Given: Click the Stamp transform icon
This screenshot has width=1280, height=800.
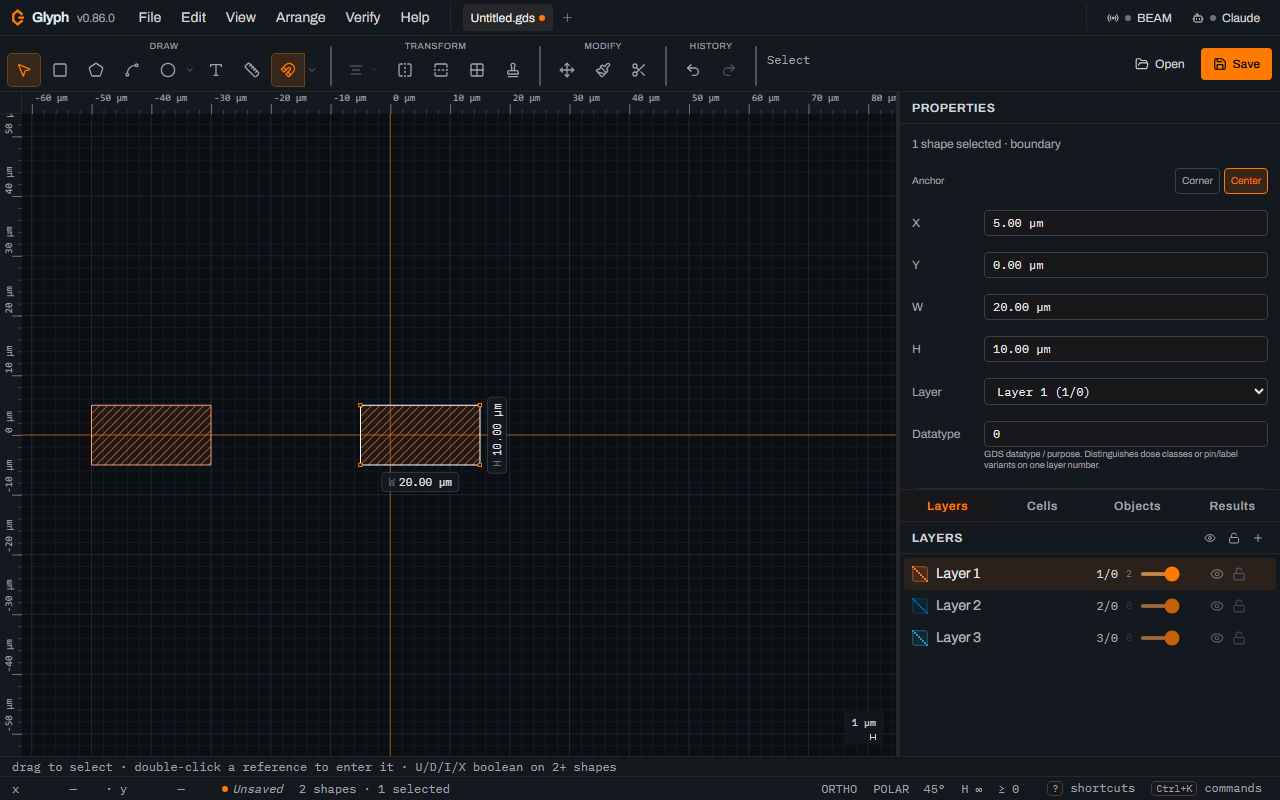Looking at the screenshot, I should 513,70.
